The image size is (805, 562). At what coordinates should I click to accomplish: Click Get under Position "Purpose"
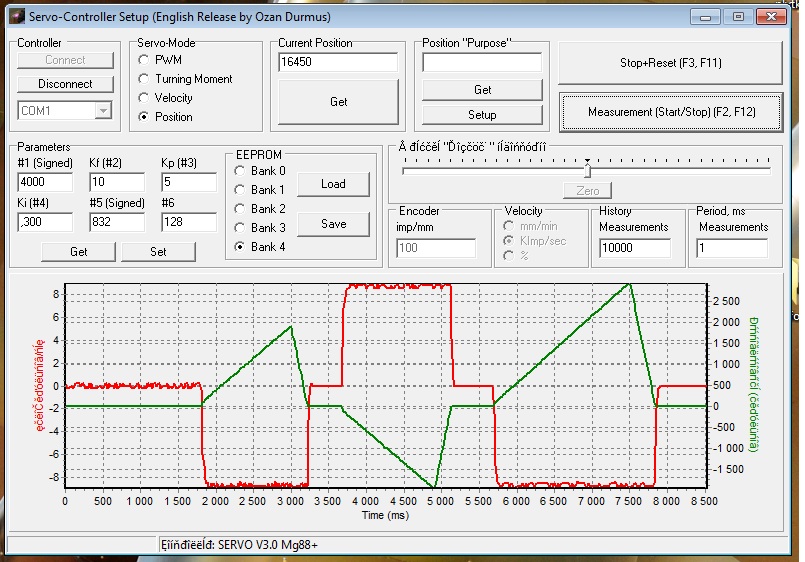[x=482, y=90]
